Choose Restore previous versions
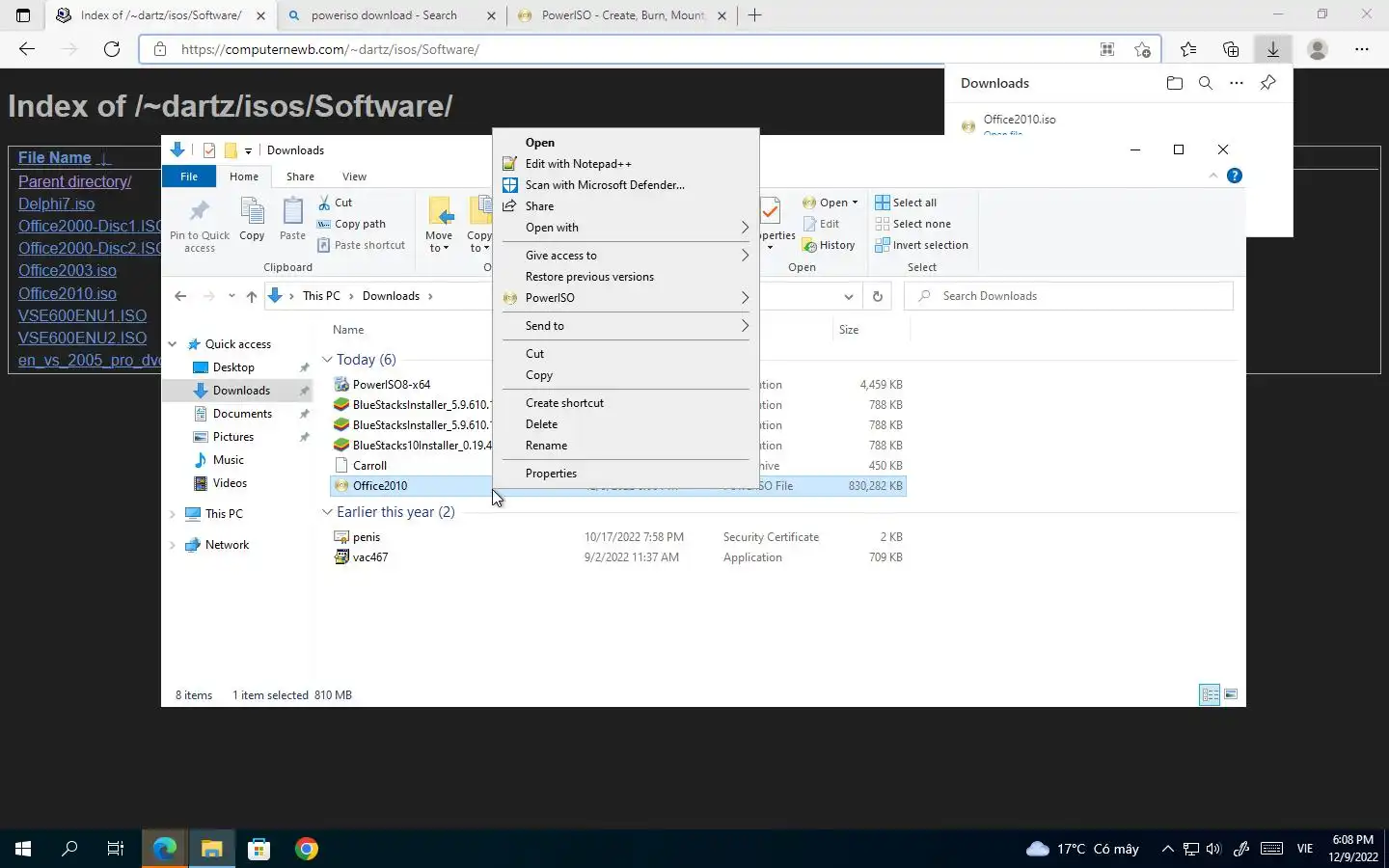Screen dimensions: 1389x868 (625, 277)
